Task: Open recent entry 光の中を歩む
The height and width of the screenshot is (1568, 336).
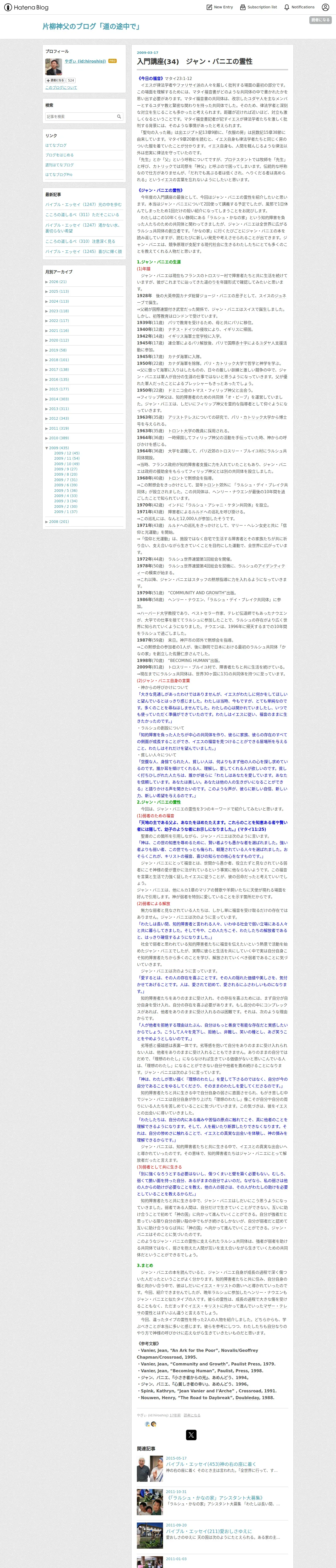Action: 83,205
